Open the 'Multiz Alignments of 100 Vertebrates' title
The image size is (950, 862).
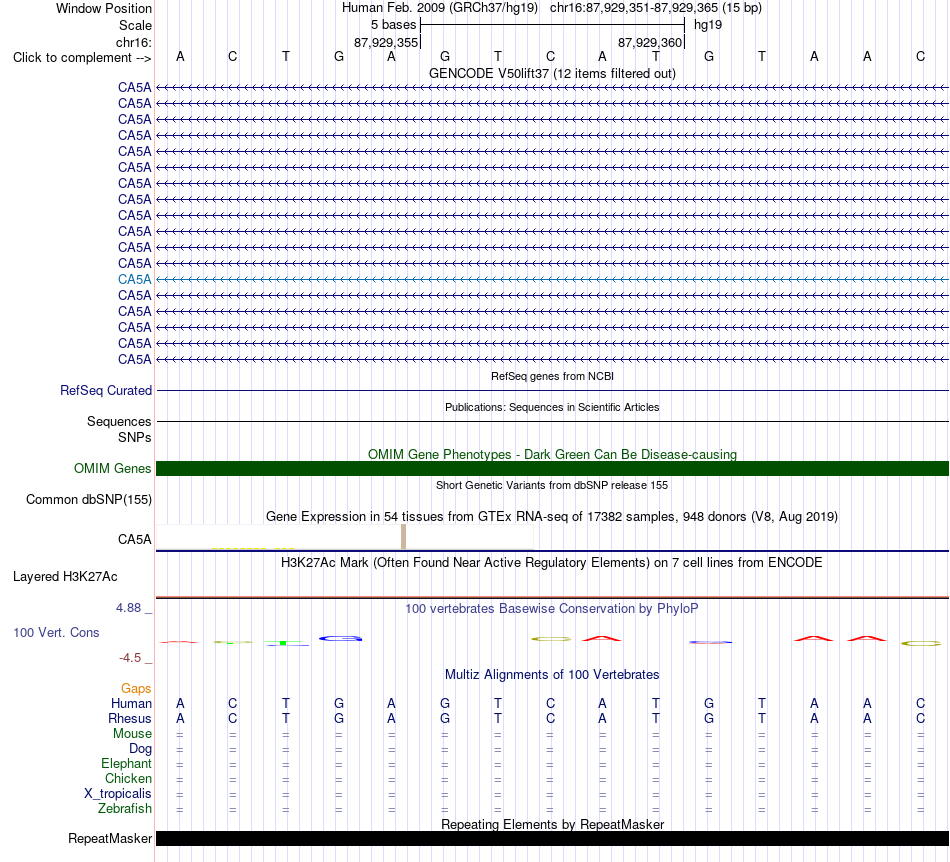coord(552,675)
